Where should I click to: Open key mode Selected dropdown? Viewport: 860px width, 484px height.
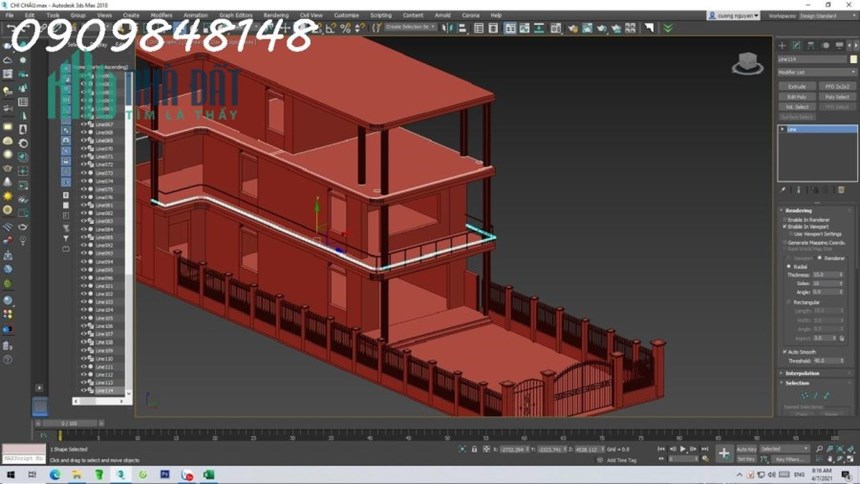(x=784, y=449)
